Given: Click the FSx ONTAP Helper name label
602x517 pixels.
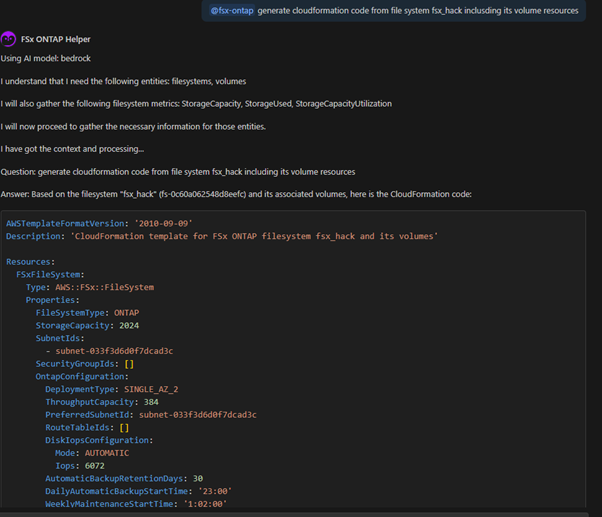Looking at the screenshot, I should click(56, 39).
